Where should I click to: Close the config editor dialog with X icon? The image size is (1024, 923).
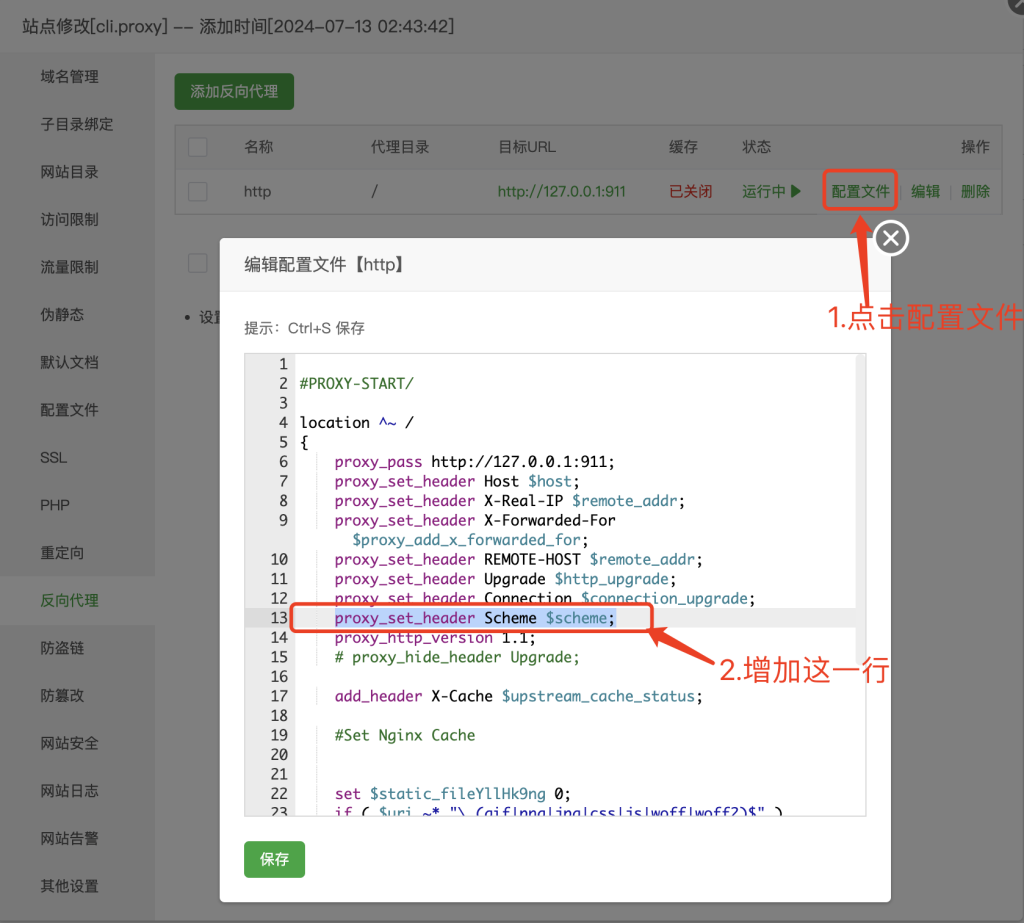tap(892, 238)
